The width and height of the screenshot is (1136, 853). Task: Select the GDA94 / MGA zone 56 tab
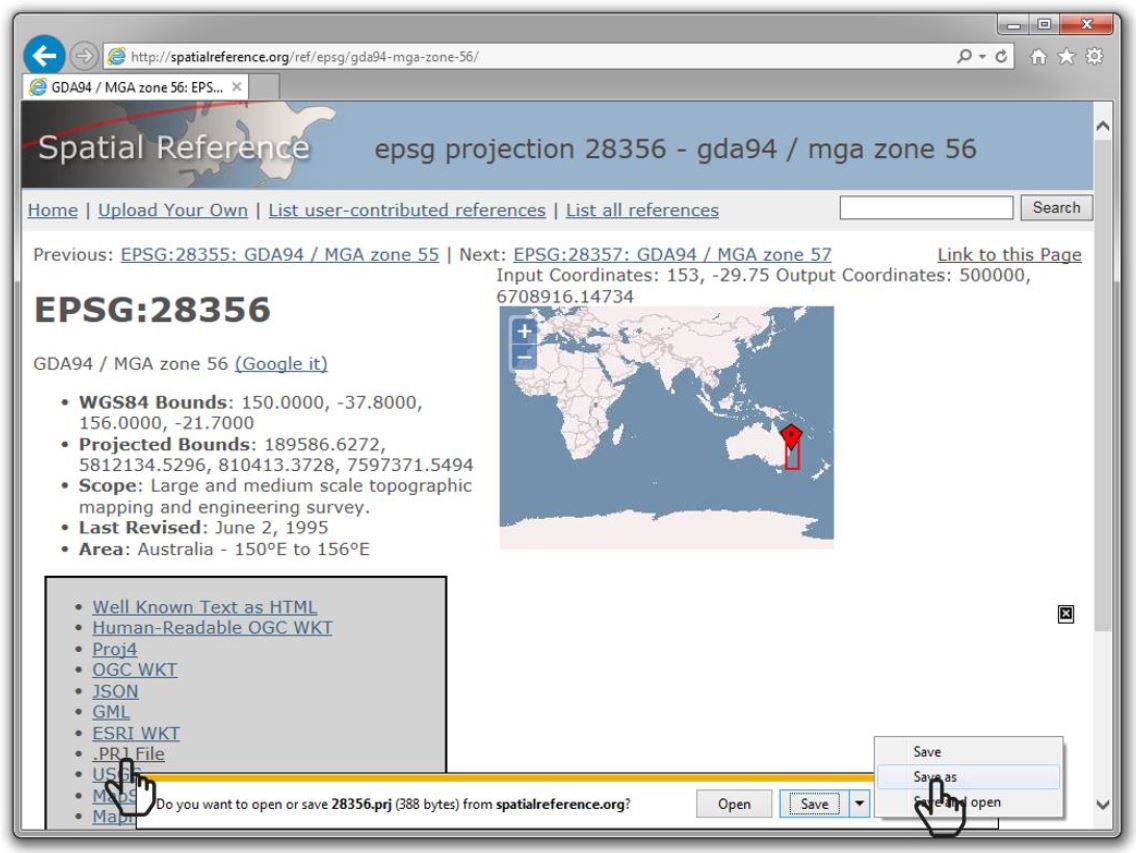pos(135,87)
